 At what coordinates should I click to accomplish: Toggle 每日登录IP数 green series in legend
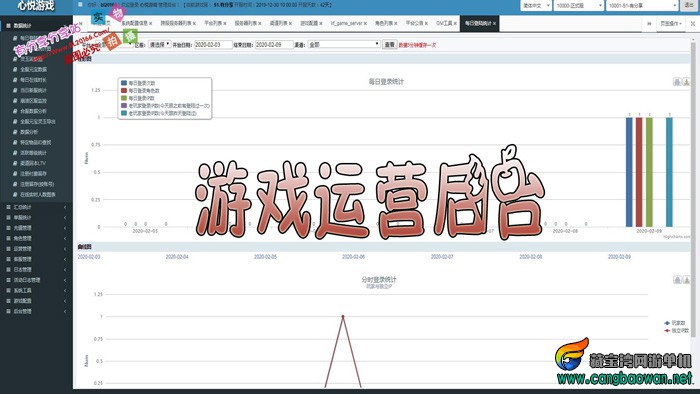coord(138,98)
